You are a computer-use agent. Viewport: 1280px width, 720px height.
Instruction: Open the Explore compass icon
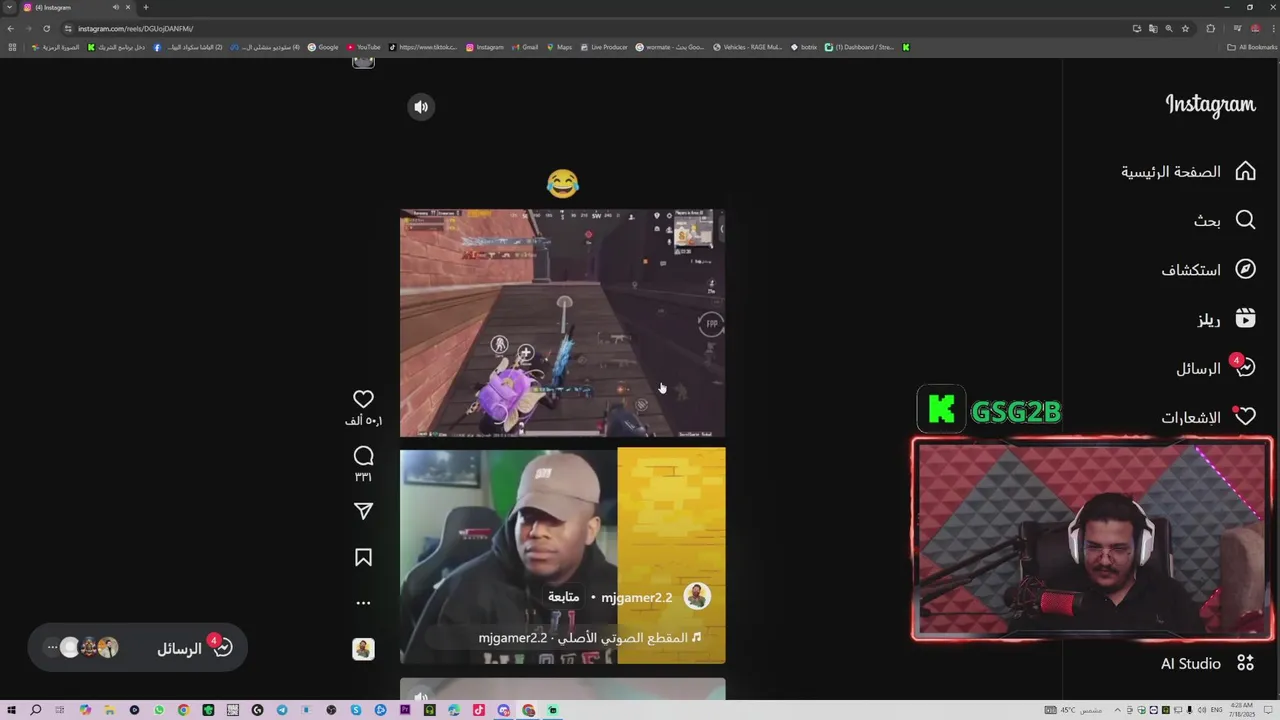(x=1245, y=269)
